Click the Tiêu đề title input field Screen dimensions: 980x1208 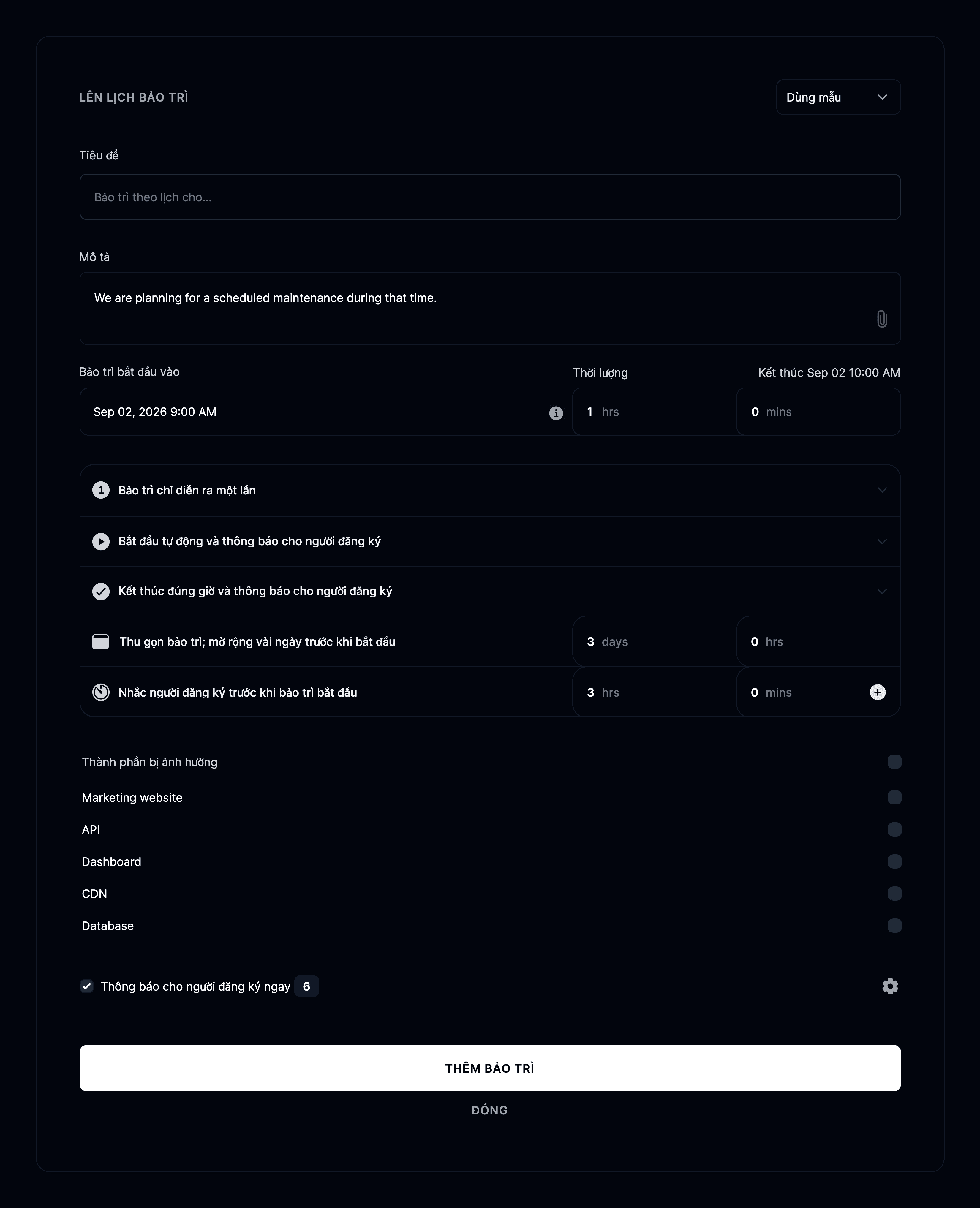pos(490,197)
